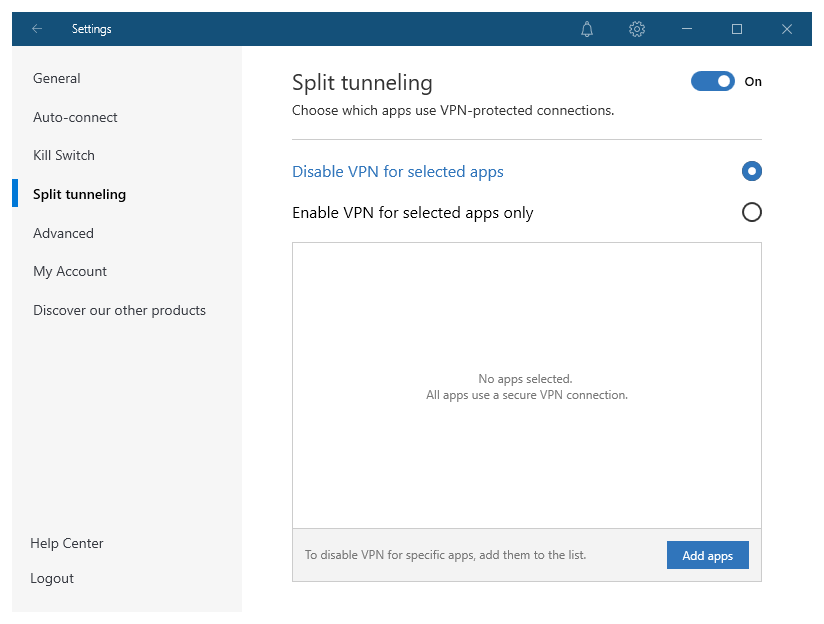
Task: Click the back arrow in title bar
Action: click(37, 29)
